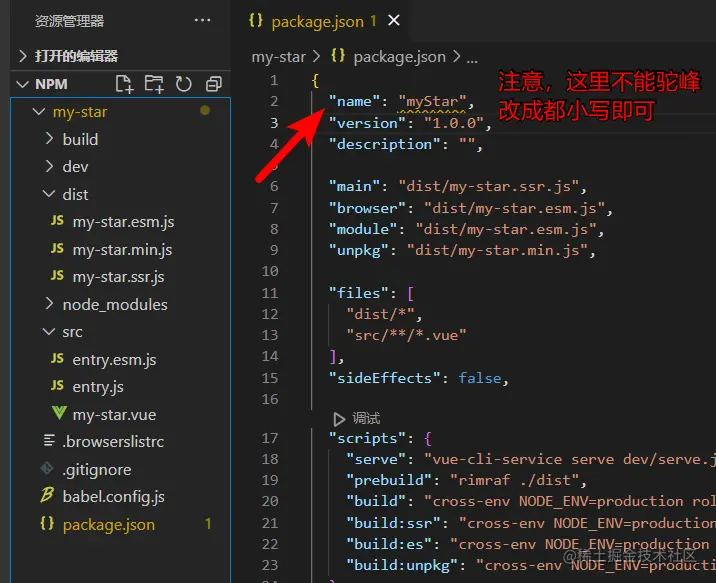Click JS icon beside entry.js
The height and width of the screenshot is (583, 716).
coord(57,386)
